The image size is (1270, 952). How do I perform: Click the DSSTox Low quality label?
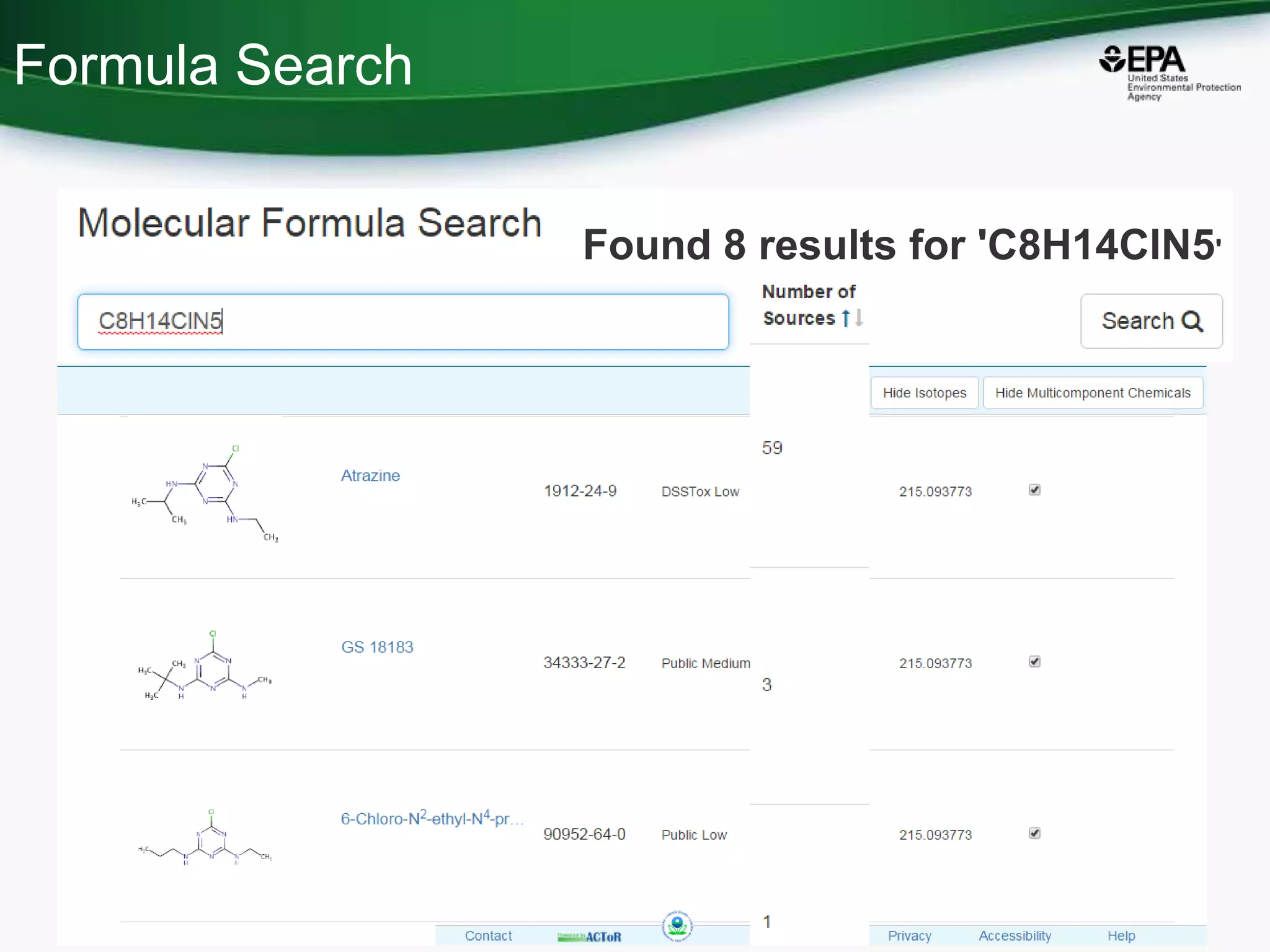701,491
